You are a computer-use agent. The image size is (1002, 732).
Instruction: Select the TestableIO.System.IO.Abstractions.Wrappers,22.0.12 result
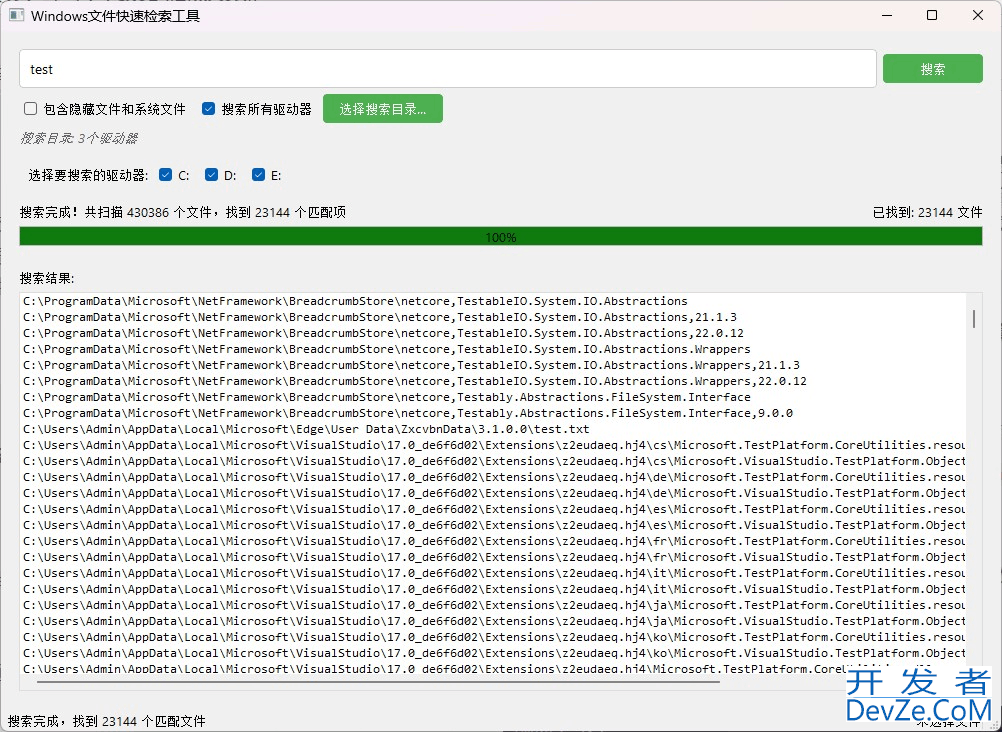(x=415, y=381)
